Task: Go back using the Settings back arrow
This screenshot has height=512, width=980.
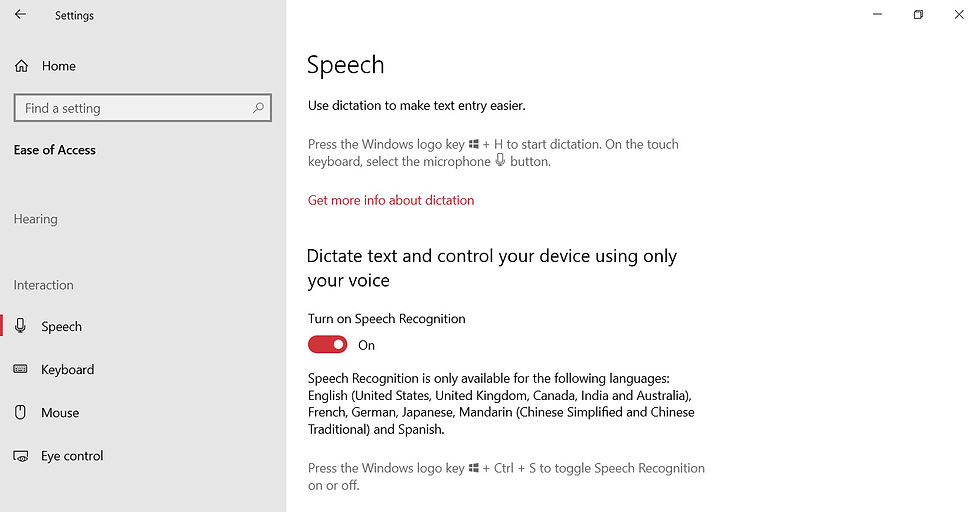Action: click(x=21, y=14)
